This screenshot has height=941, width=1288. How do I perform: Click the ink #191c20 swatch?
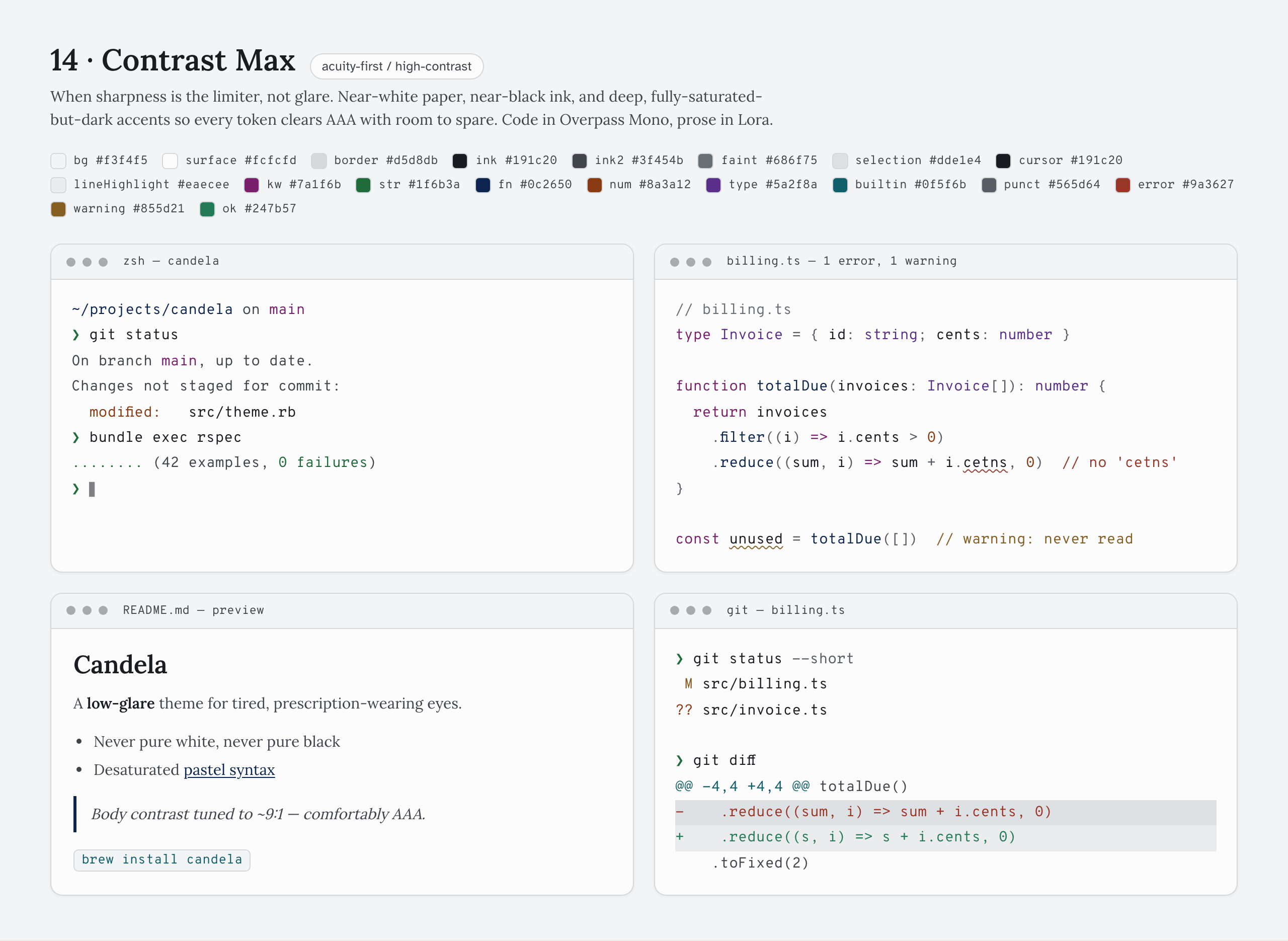(460, 161)
